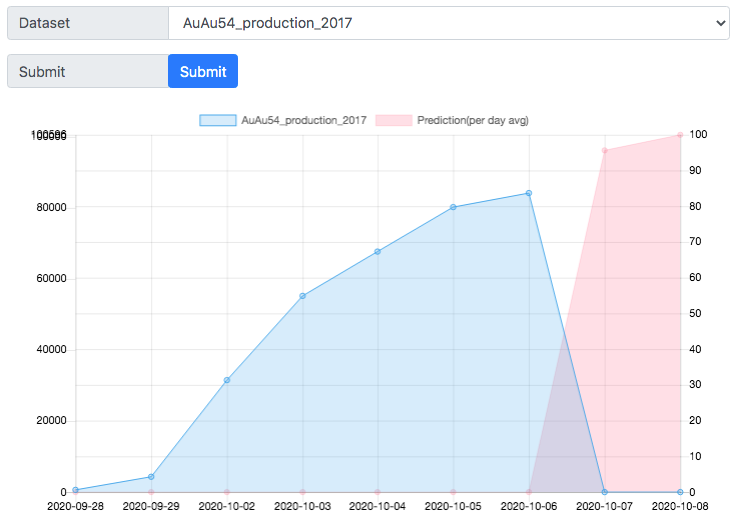Click the blue Submit button
The width and height of the screenshot is (736, 521).
(203, 71)
